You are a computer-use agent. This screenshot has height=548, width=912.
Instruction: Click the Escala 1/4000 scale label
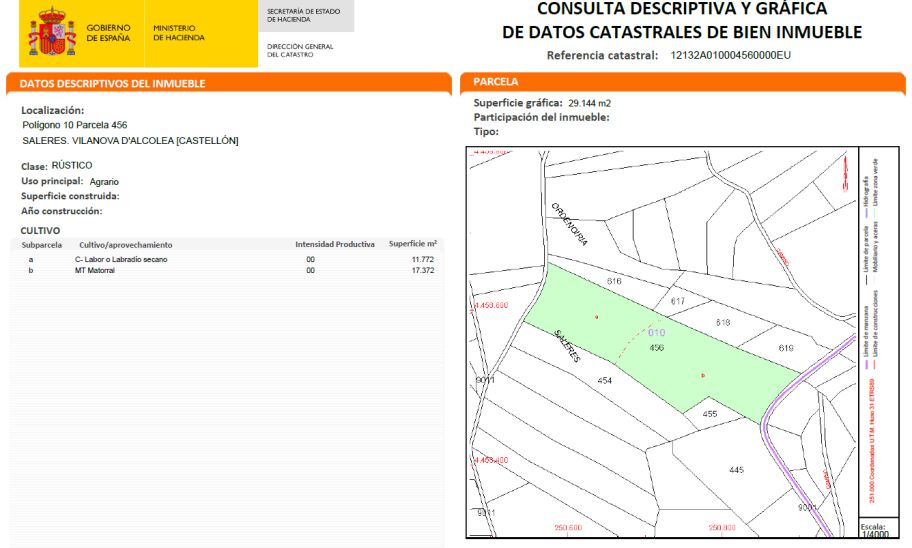(x=874, y=531)
